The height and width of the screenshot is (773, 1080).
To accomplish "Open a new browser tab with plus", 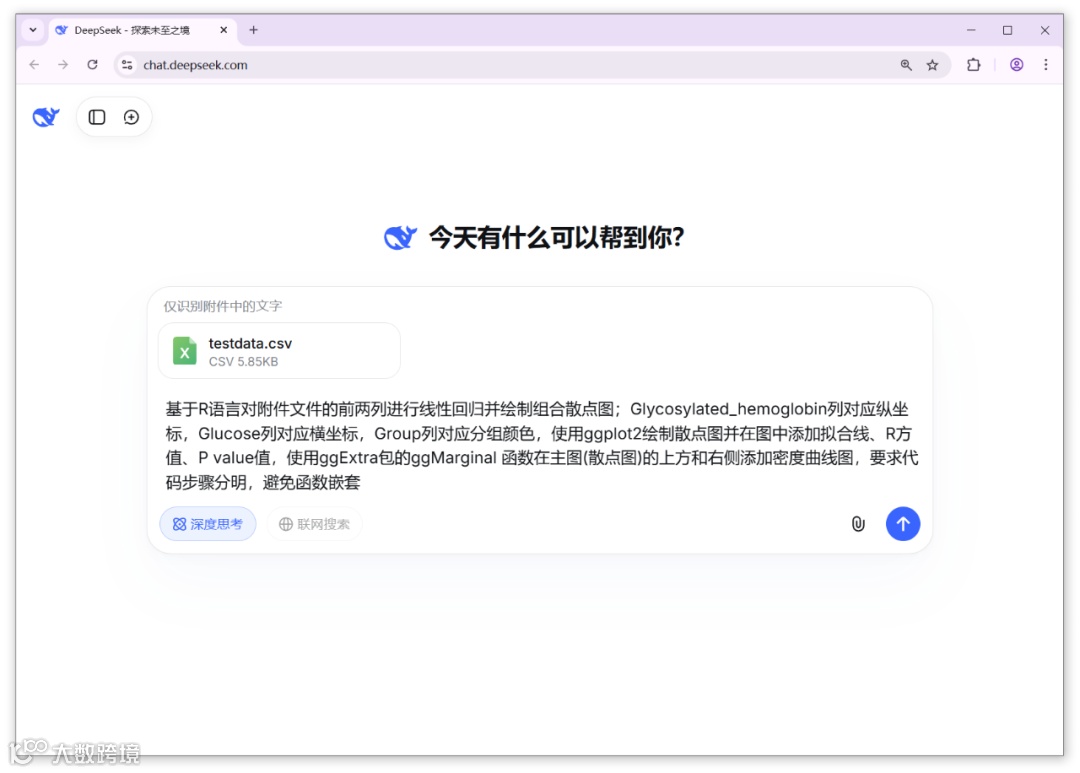I will click(x=253, y=30).
